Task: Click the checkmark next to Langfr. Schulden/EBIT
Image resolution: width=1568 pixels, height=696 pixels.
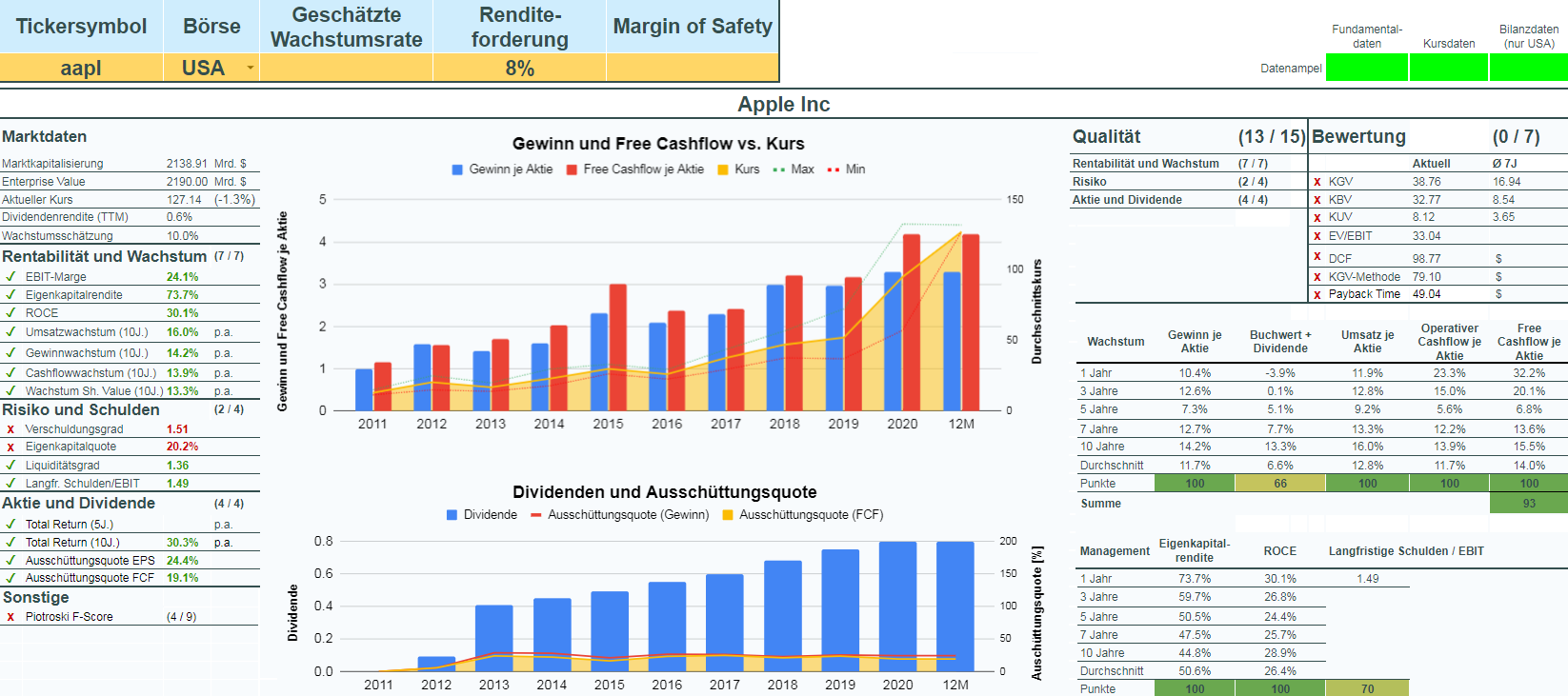Action: [x=10, y=484]
